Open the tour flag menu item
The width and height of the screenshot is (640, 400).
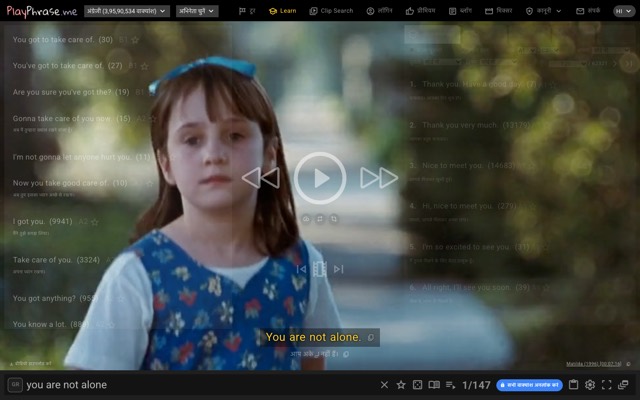pos(247,11)
